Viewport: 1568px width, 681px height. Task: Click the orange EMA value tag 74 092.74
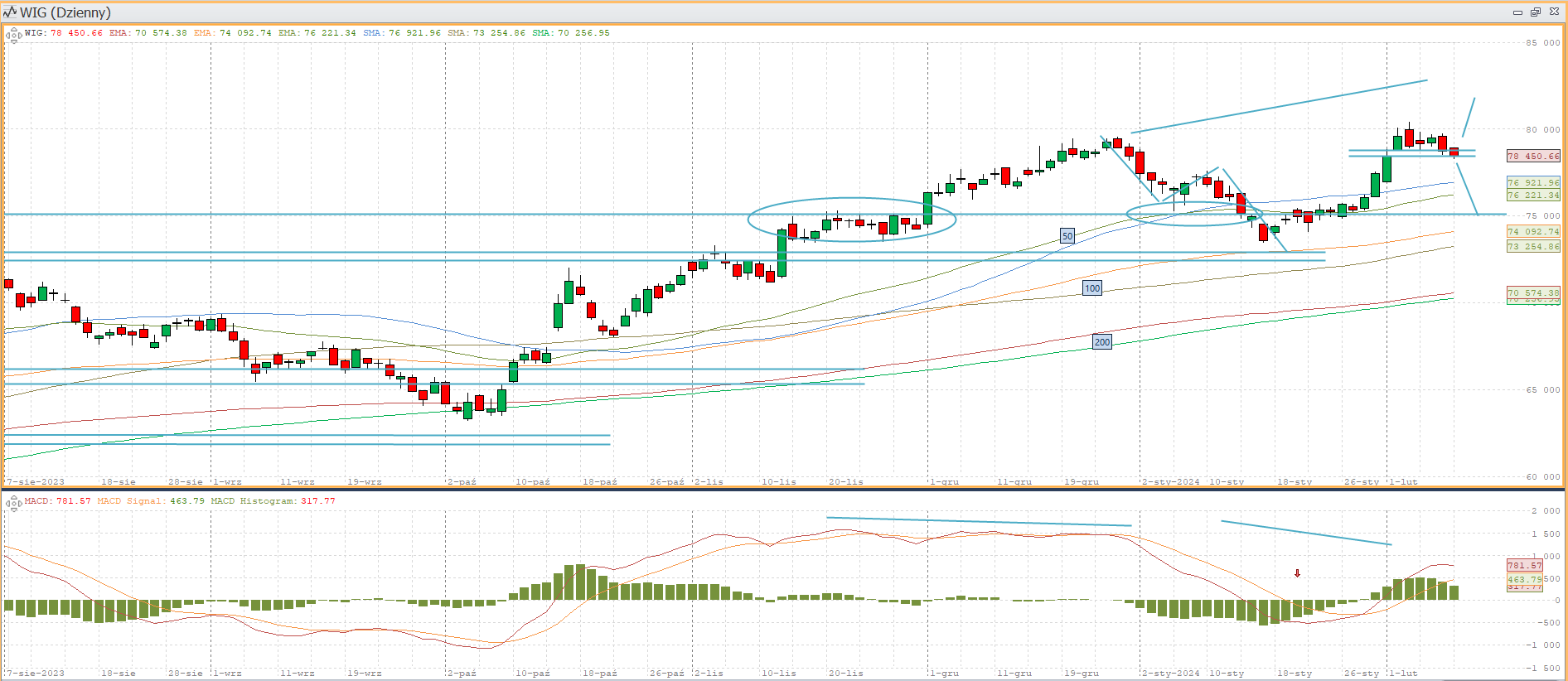[x=1532, y=232]
